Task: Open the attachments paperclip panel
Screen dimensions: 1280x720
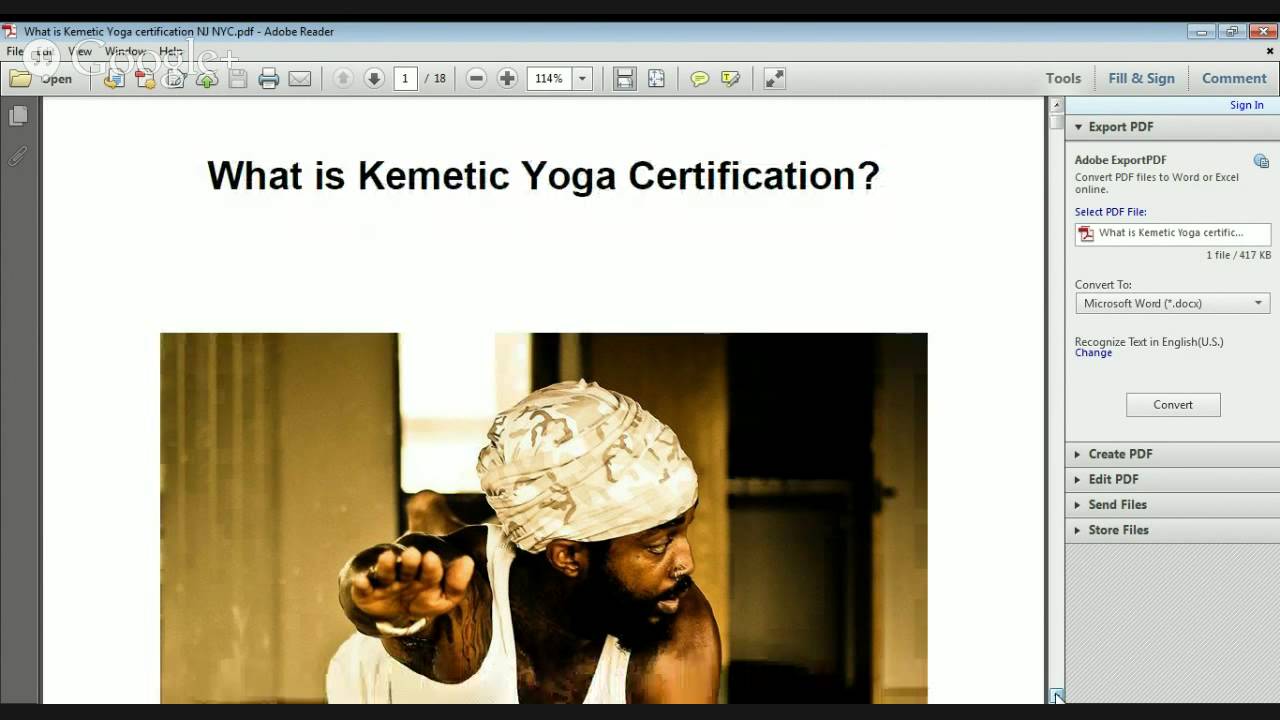Action: pyautogui.click(x=18, y=156)
